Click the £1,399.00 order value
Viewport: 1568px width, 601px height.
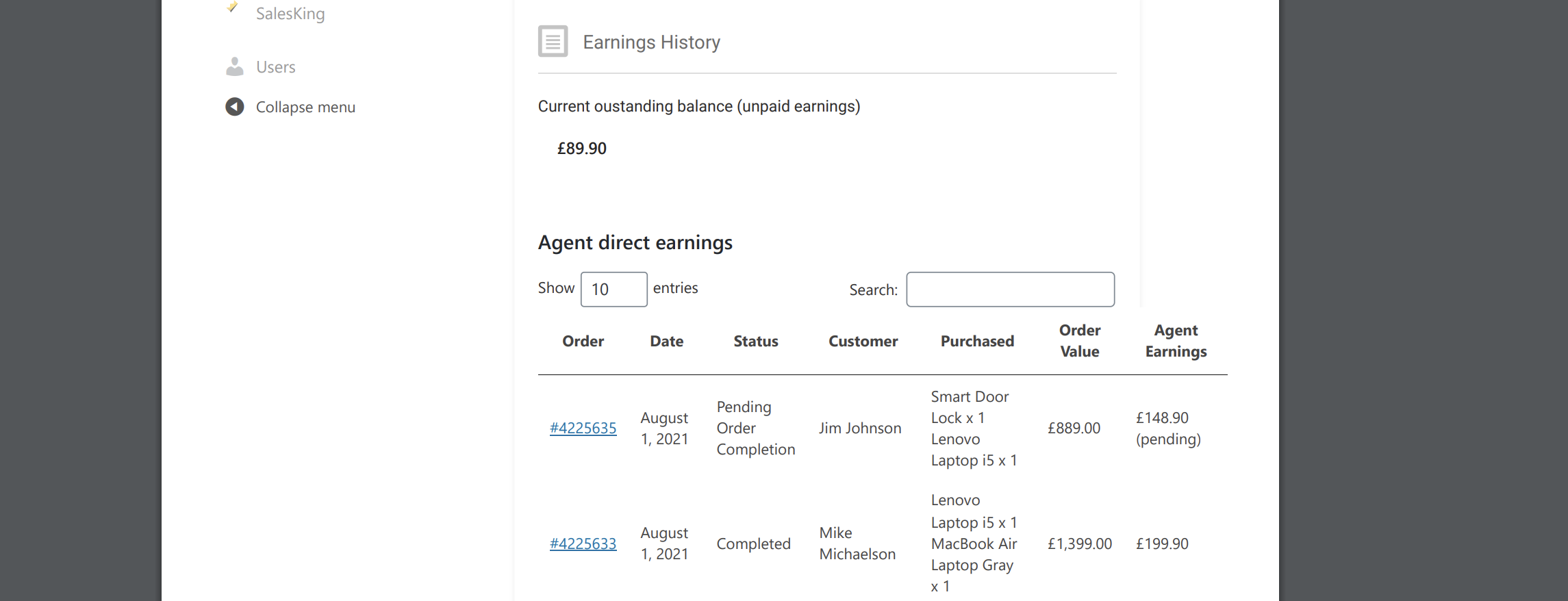pyautogui.click(x=1080, y=544)
